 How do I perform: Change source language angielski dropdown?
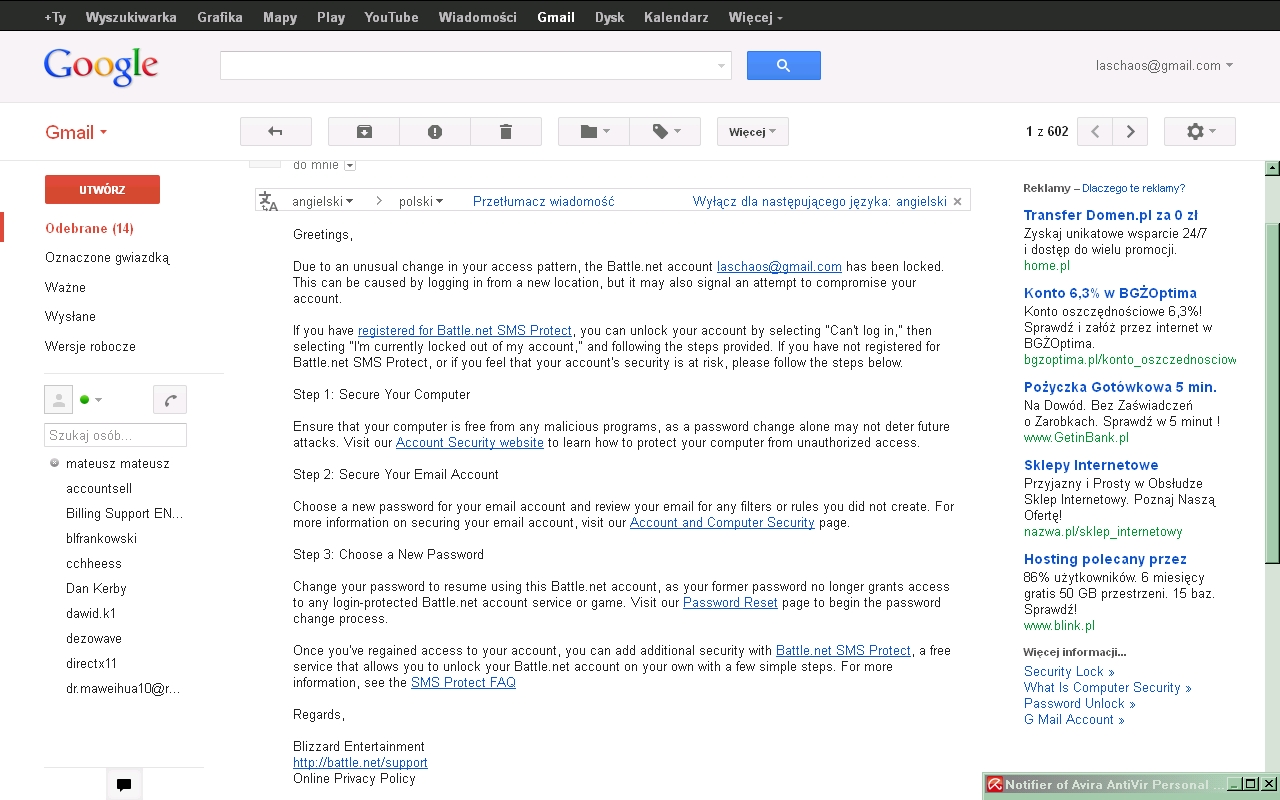[322, 202]
